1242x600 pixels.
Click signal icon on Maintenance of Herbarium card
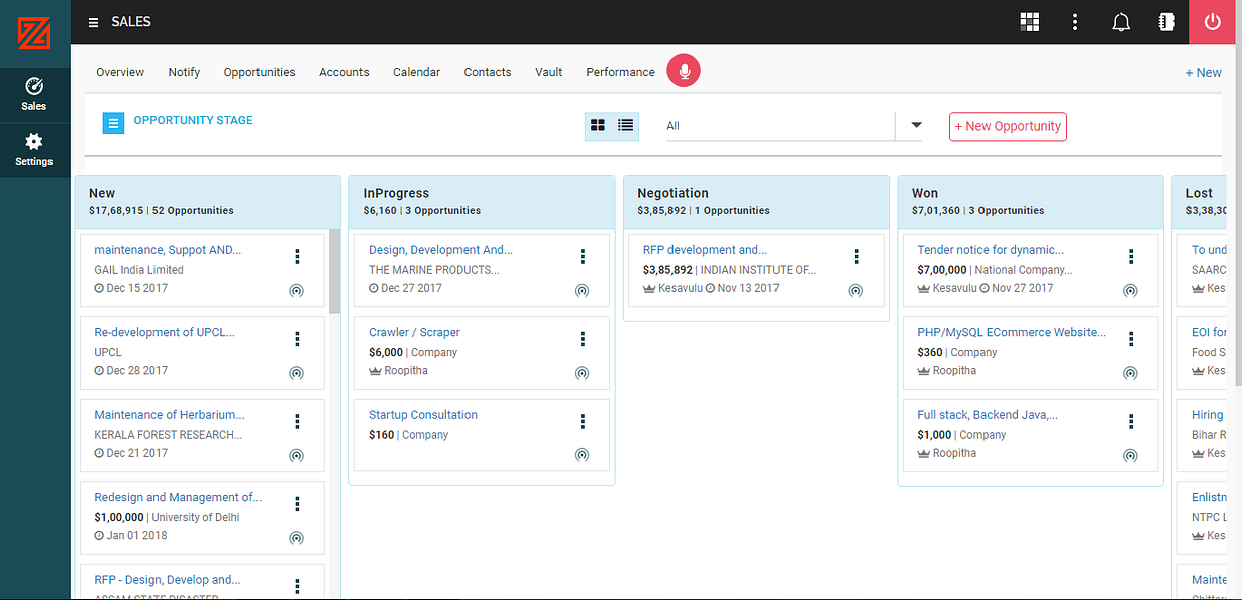(296, 455)
